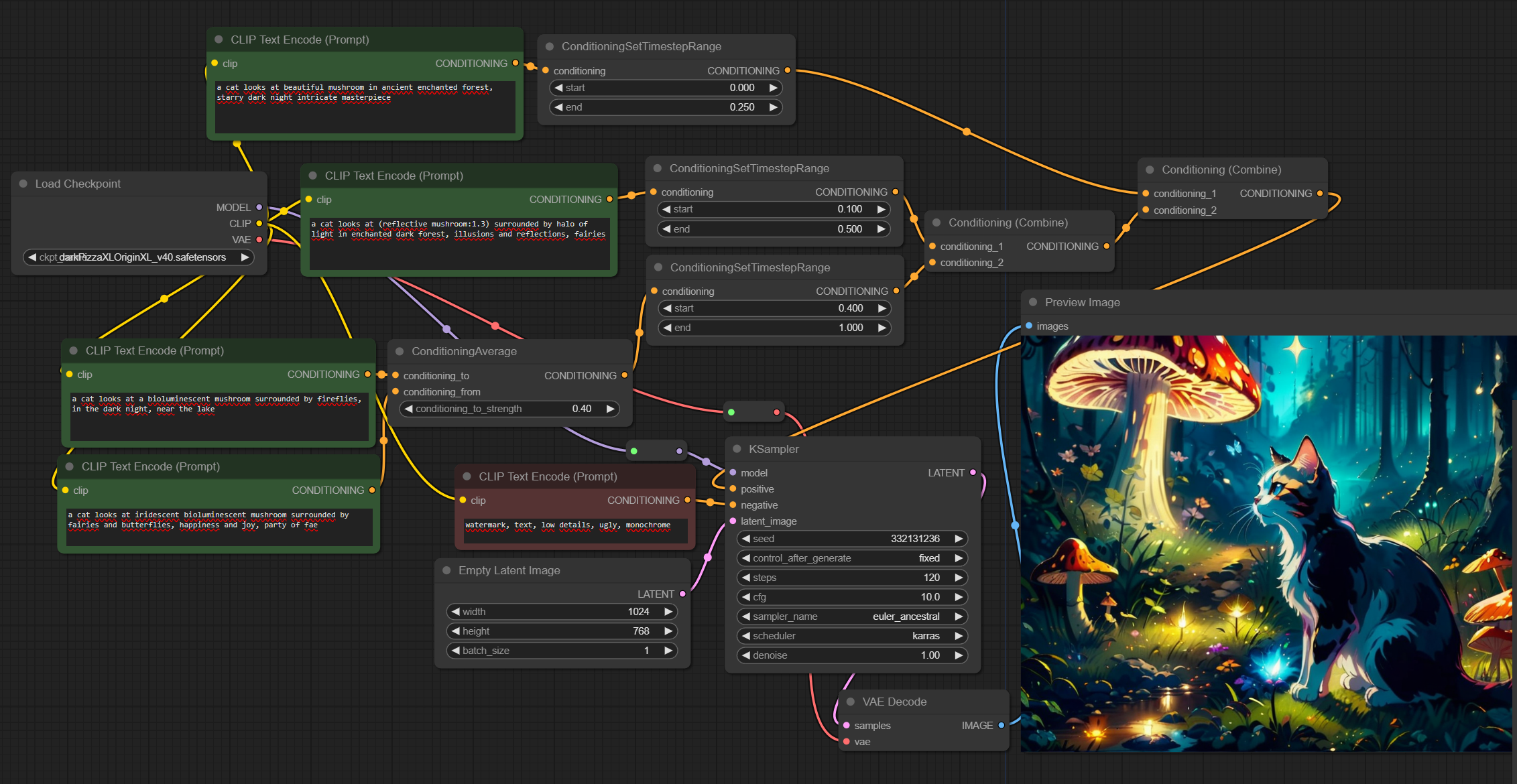Decrease the Empty Latent Image width with left arrow
This screenshot has width=1517, height=784.
click(x=456, y=611)
